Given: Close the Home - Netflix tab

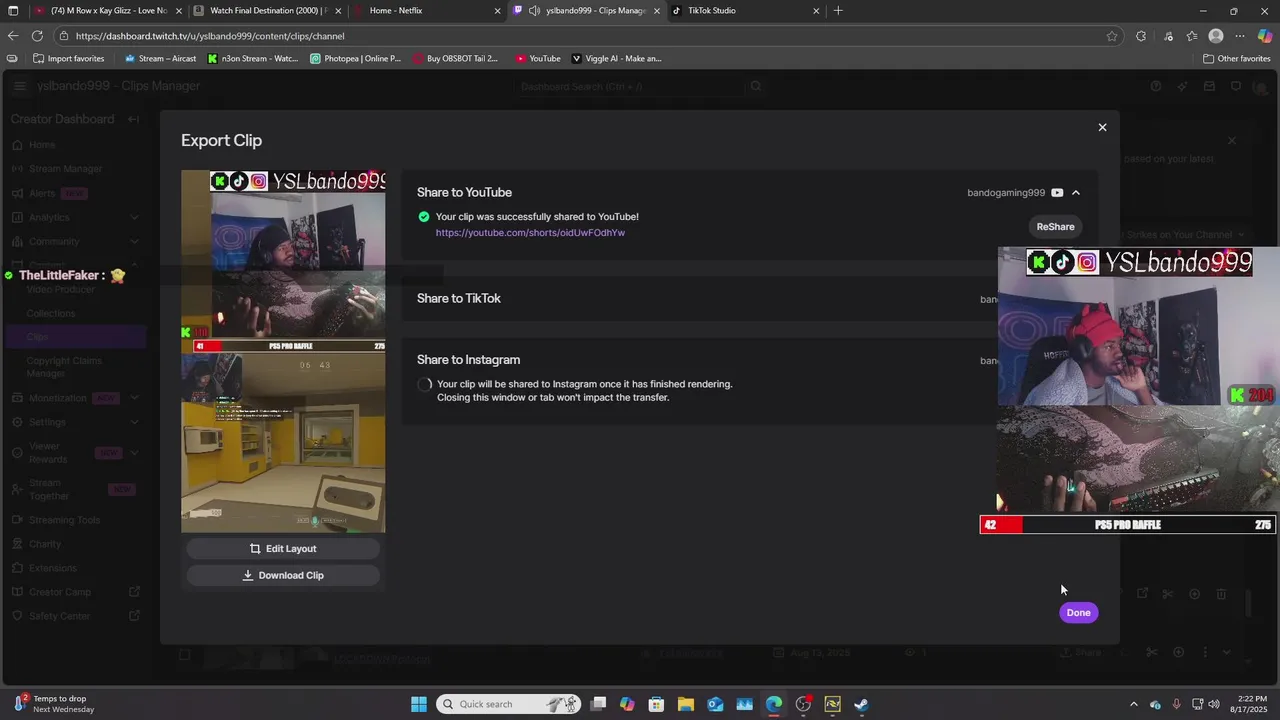Looking at the screenshot, I should 497,11.
